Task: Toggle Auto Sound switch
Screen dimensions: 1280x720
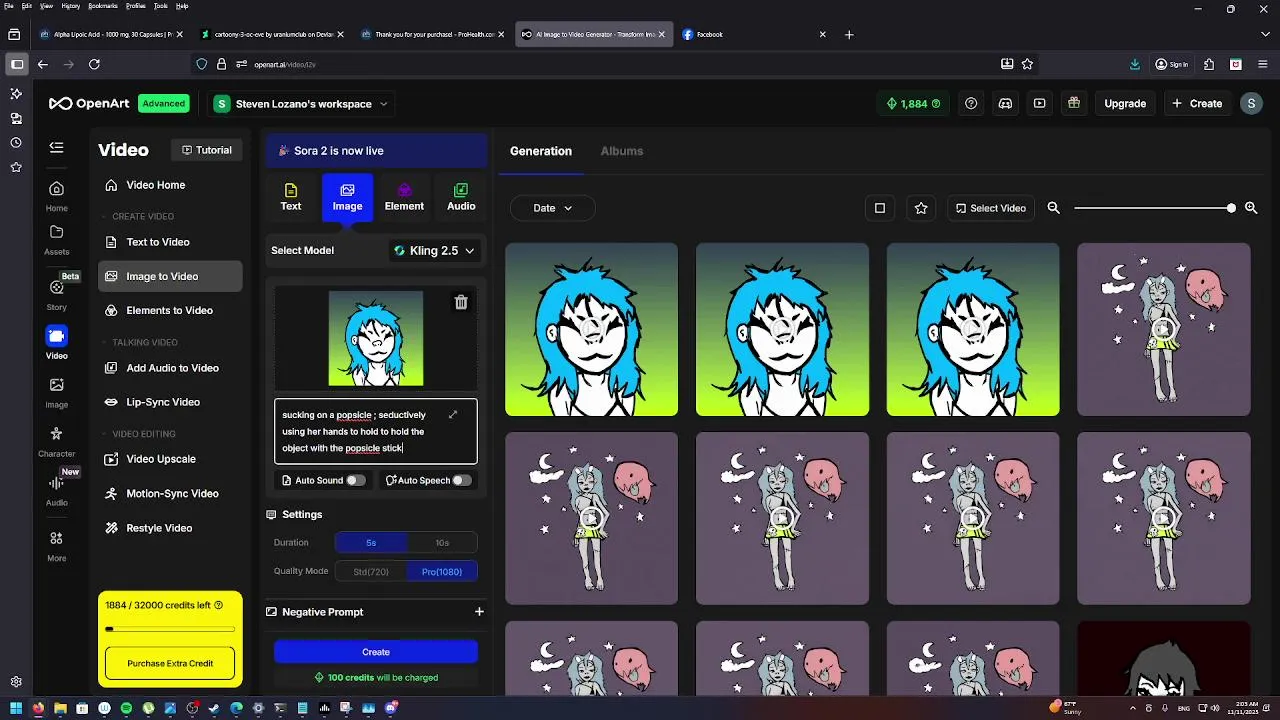Action: click(x=355, y=480)
